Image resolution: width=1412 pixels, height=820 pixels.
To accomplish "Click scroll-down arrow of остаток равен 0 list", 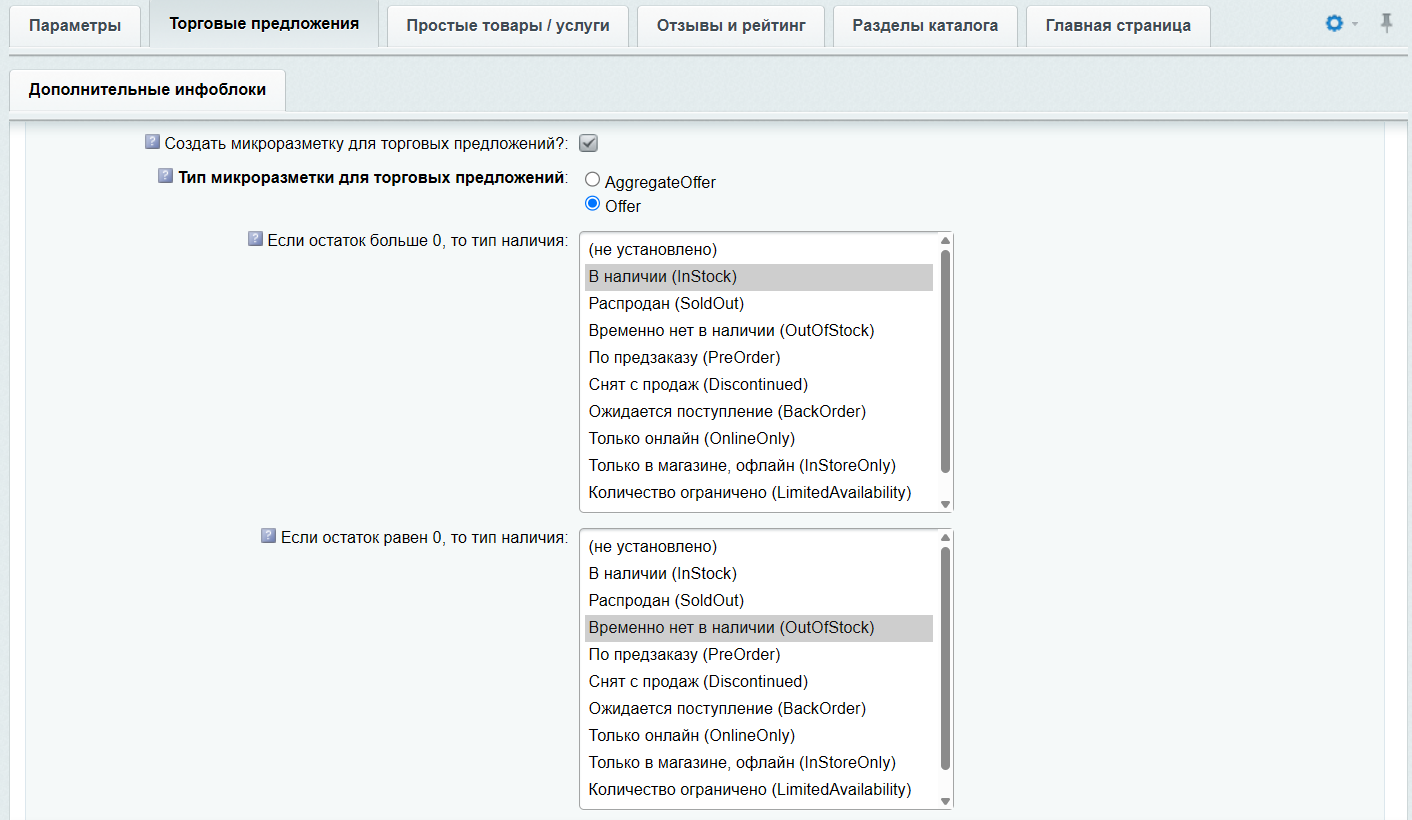I will 946,802.
